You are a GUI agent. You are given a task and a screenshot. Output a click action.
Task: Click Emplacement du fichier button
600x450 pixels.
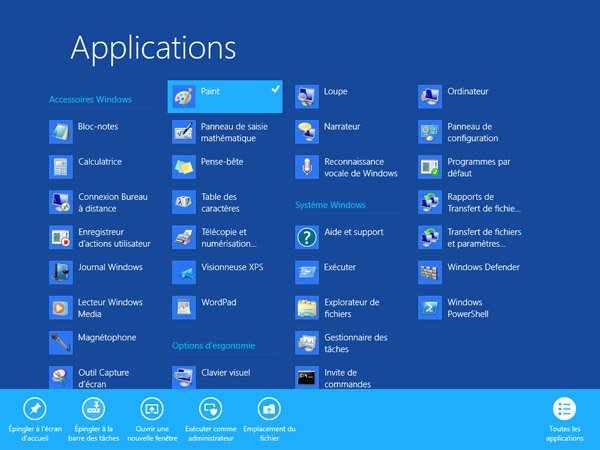click(x=269, y=419)
